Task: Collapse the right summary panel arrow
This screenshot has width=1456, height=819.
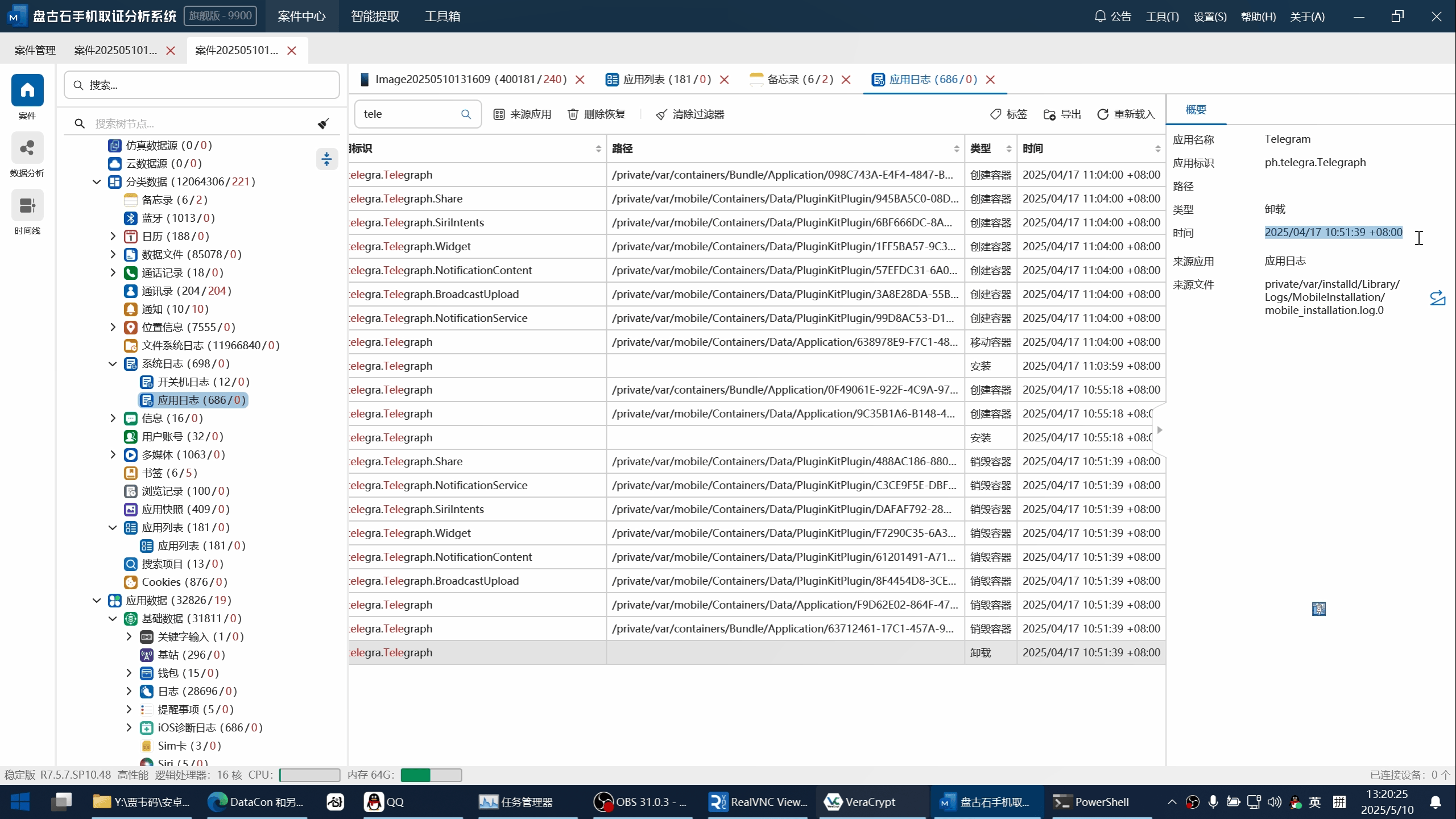Action: point(1159,430)
